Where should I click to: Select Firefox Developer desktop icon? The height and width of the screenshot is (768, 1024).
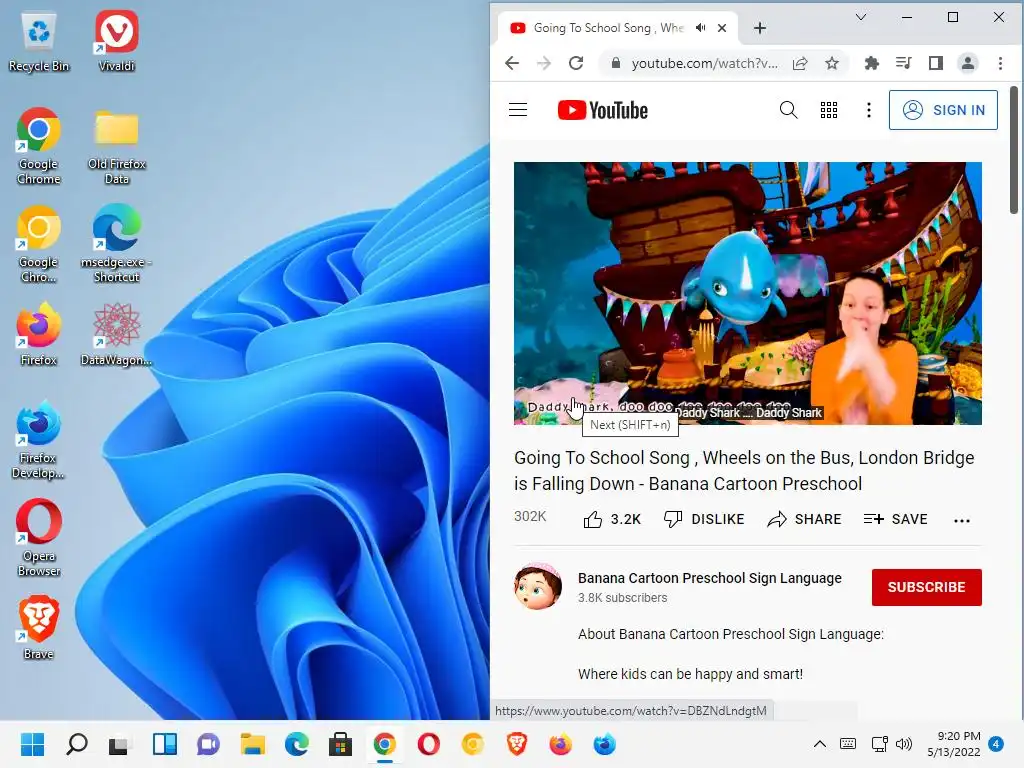[x=39, y=440]
